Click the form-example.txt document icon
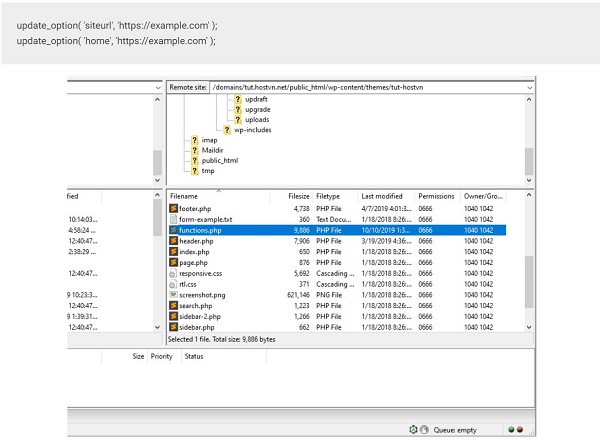The height and width of the screenshot is (441, 600). [x=173, y=219]
